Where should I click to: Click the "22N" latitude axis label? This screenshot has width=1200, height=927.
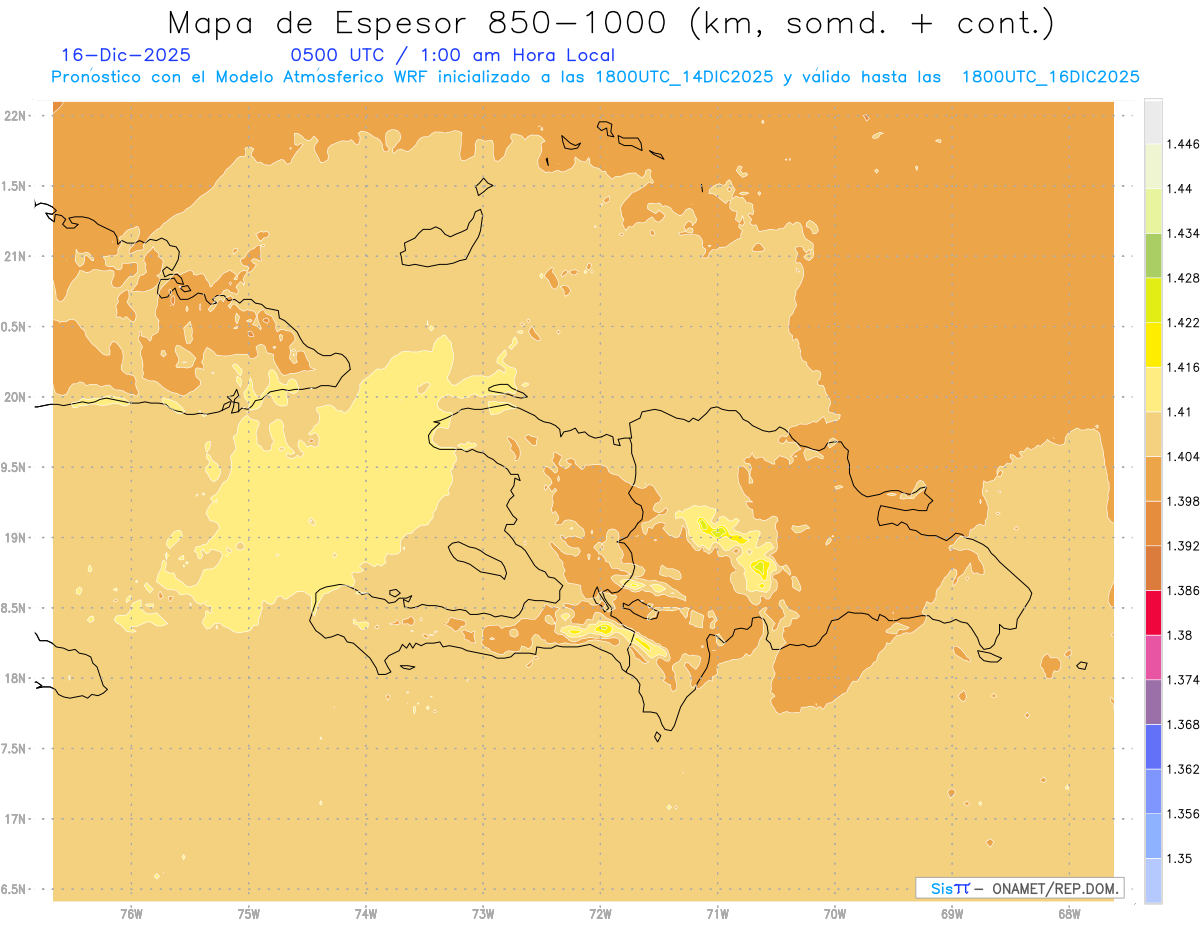click(16, 116)
